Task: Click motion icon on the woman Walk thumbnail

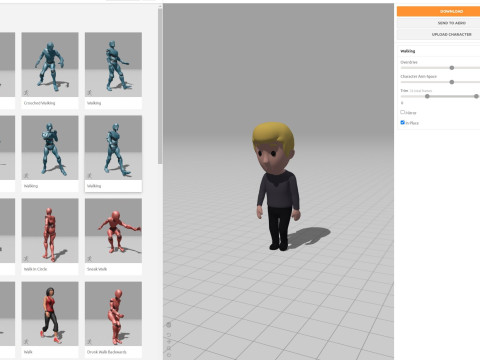Action: click(x=26, y=342)
